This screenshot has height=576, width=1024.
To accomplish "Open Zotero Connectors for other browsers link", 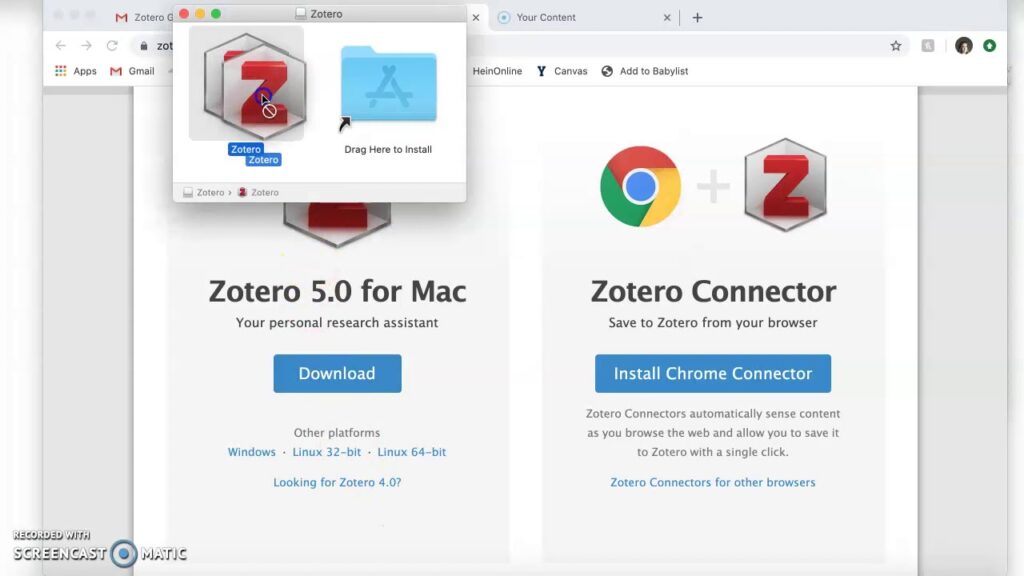I will click(x=712, y=483).
